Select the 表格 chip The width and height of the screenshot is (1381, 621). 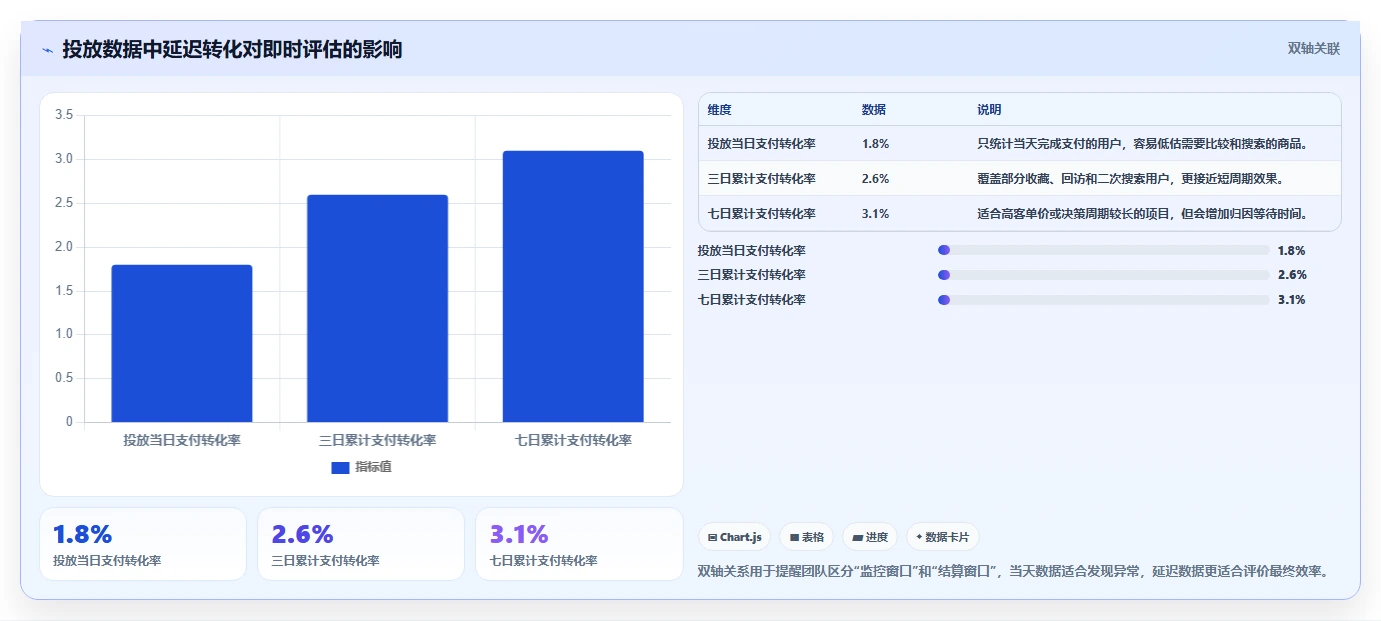(806, 537)
